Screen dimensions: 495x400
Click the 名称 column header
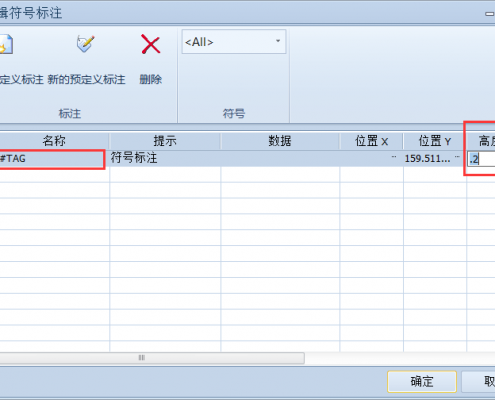54,141
